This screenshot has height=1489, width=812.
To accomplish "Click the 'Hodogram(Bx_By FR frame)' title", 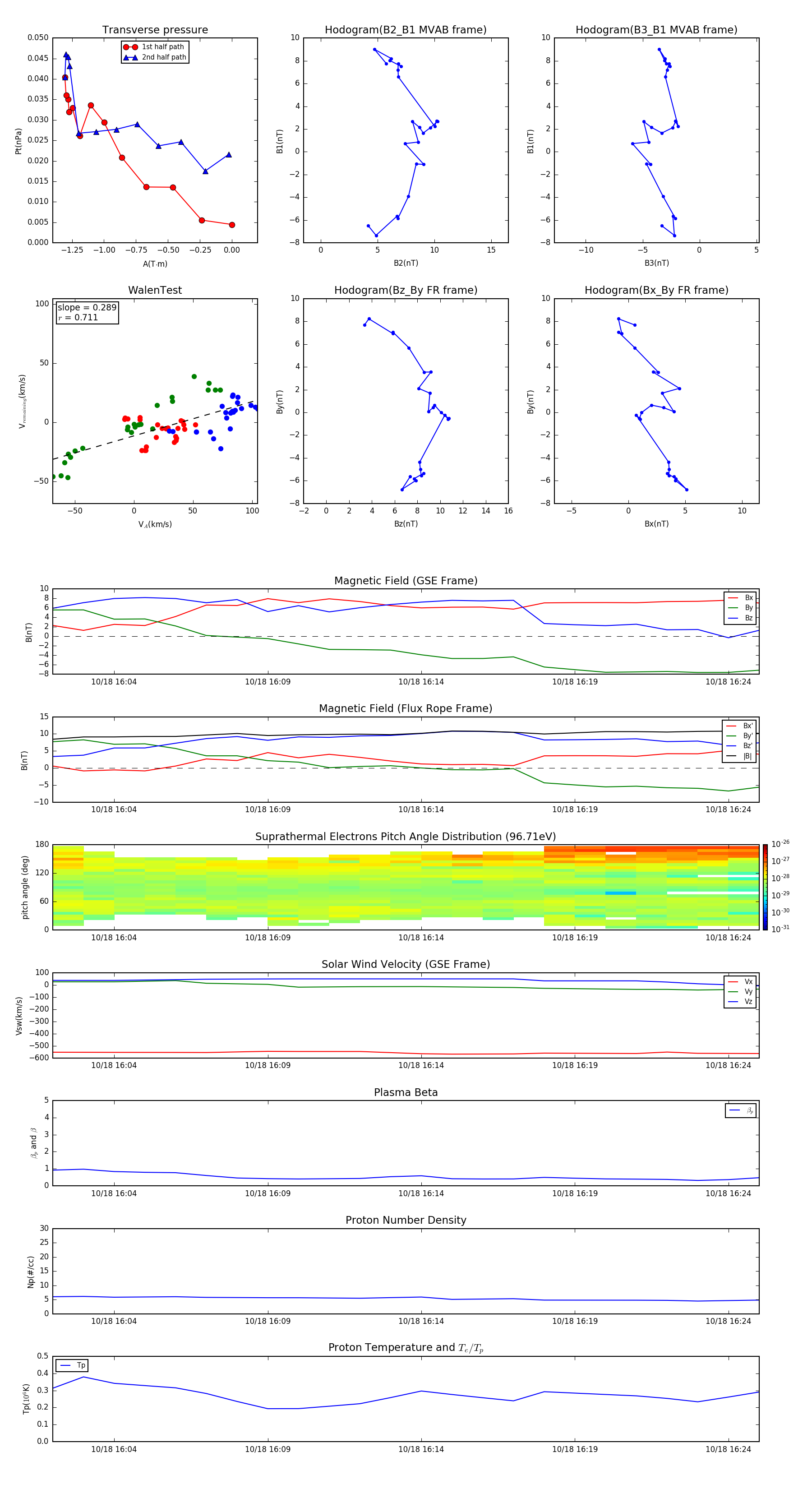I will [x=656, y=290].
